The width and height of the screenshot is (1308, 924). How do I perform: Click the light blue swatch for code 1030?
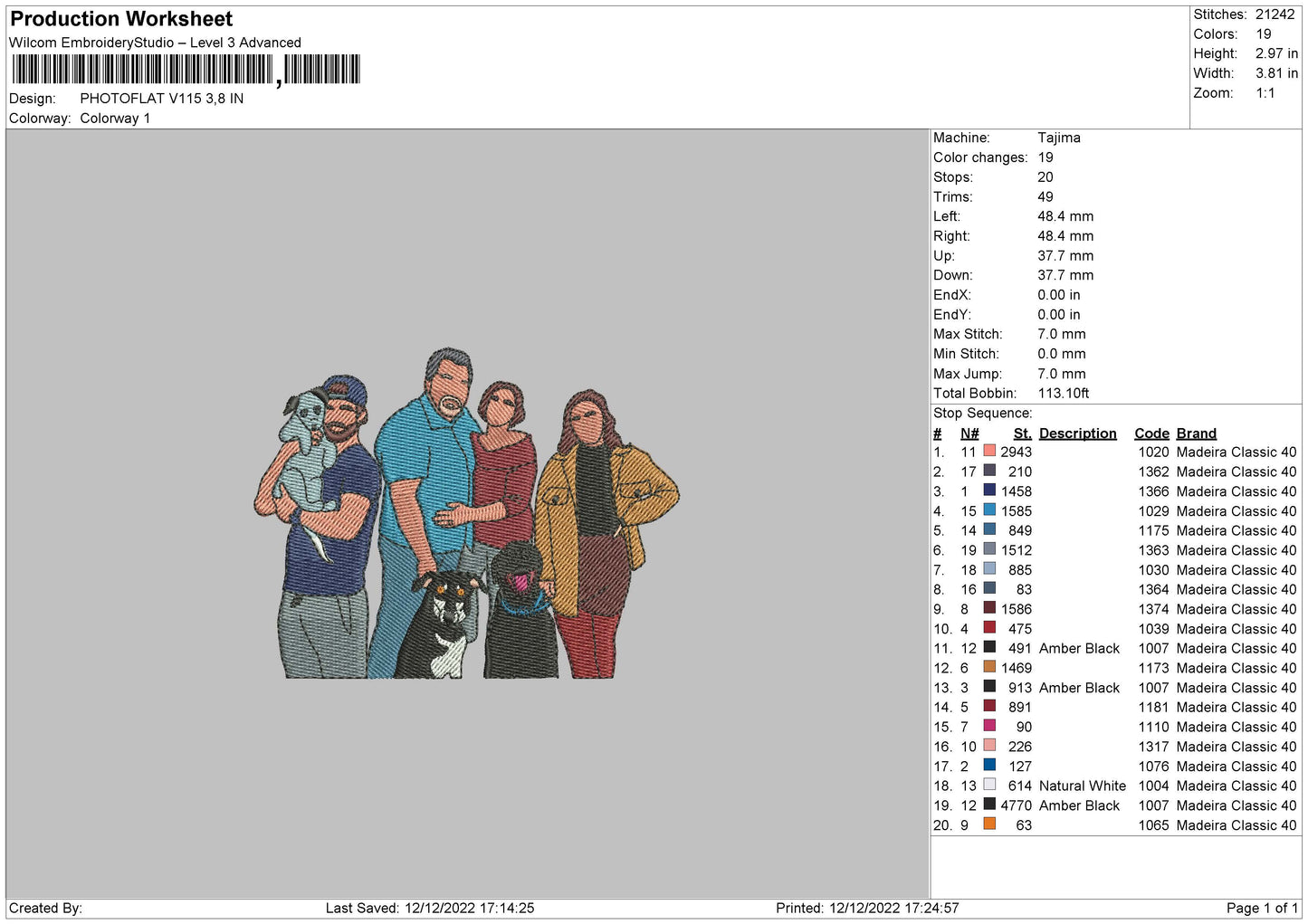click(989, 569)
